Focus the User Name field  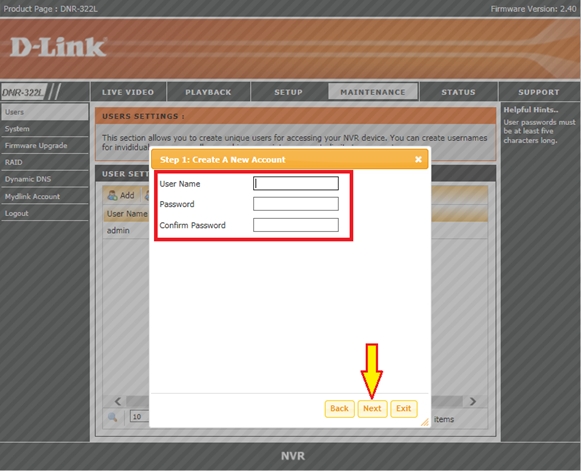[x=296, y=183]
